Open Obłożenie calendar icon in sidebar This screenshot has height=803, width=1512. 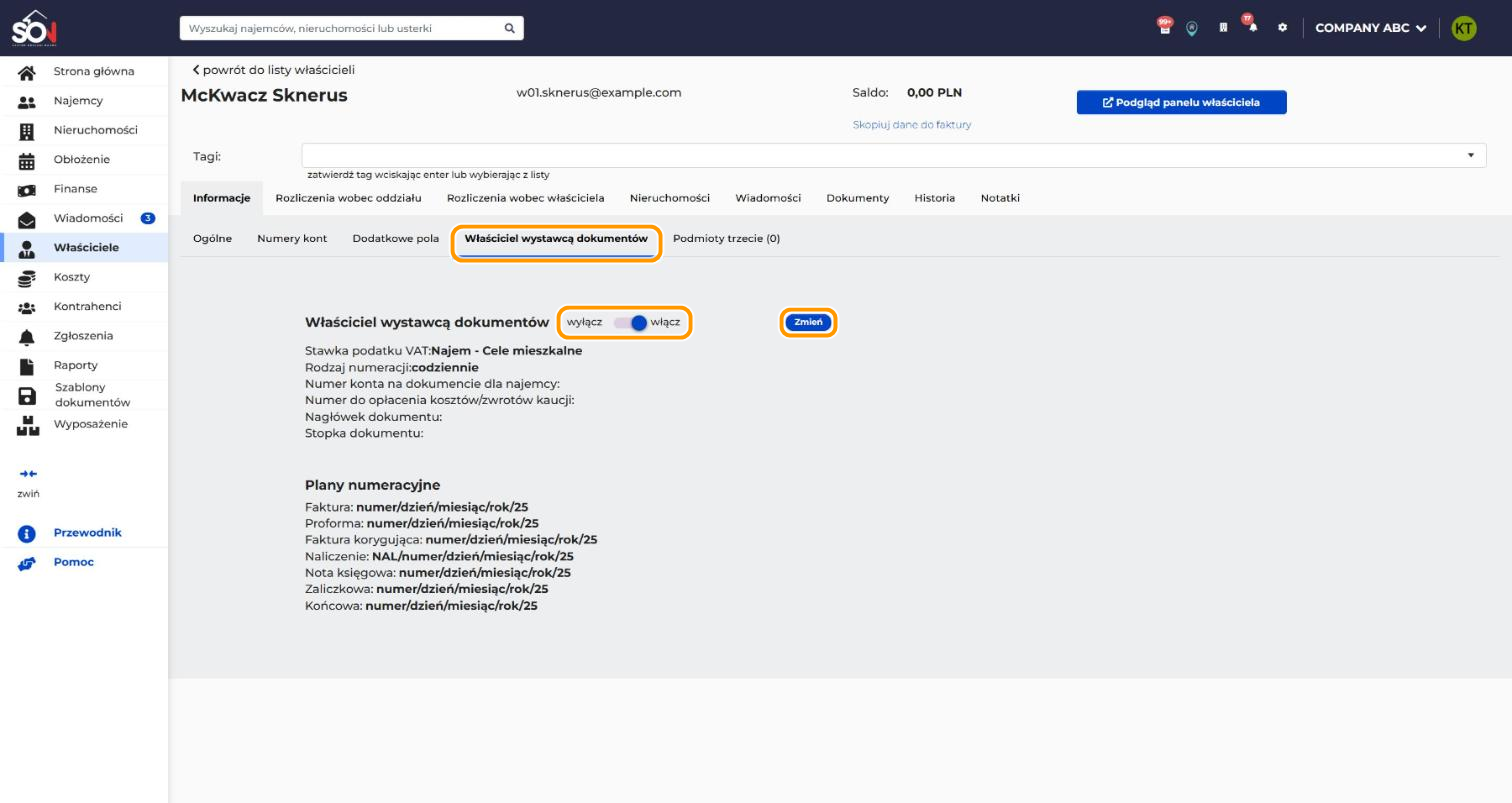[27, 160]
